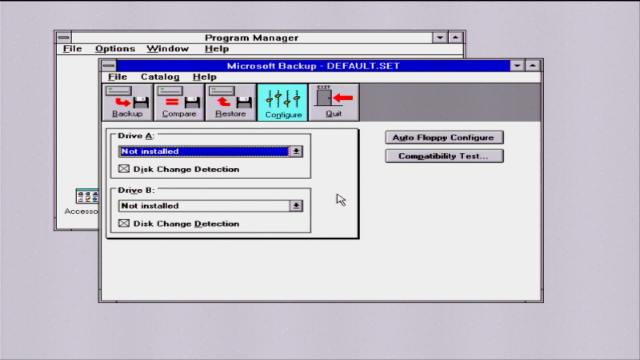Screen dimensions: 640x360
Task: Open the Window menu in Program Manager
Action: coord(168,49)
